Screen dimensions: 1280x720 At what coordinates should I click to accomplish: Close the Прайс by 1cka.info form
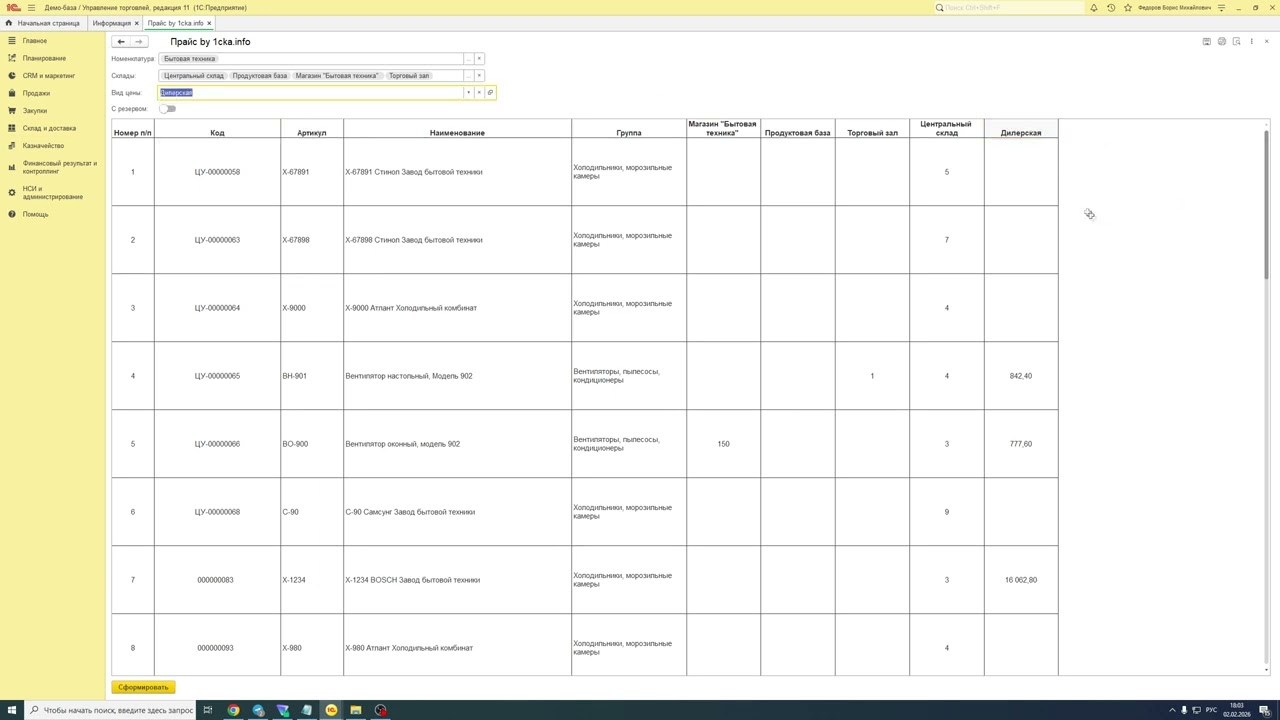(1266, 41)
